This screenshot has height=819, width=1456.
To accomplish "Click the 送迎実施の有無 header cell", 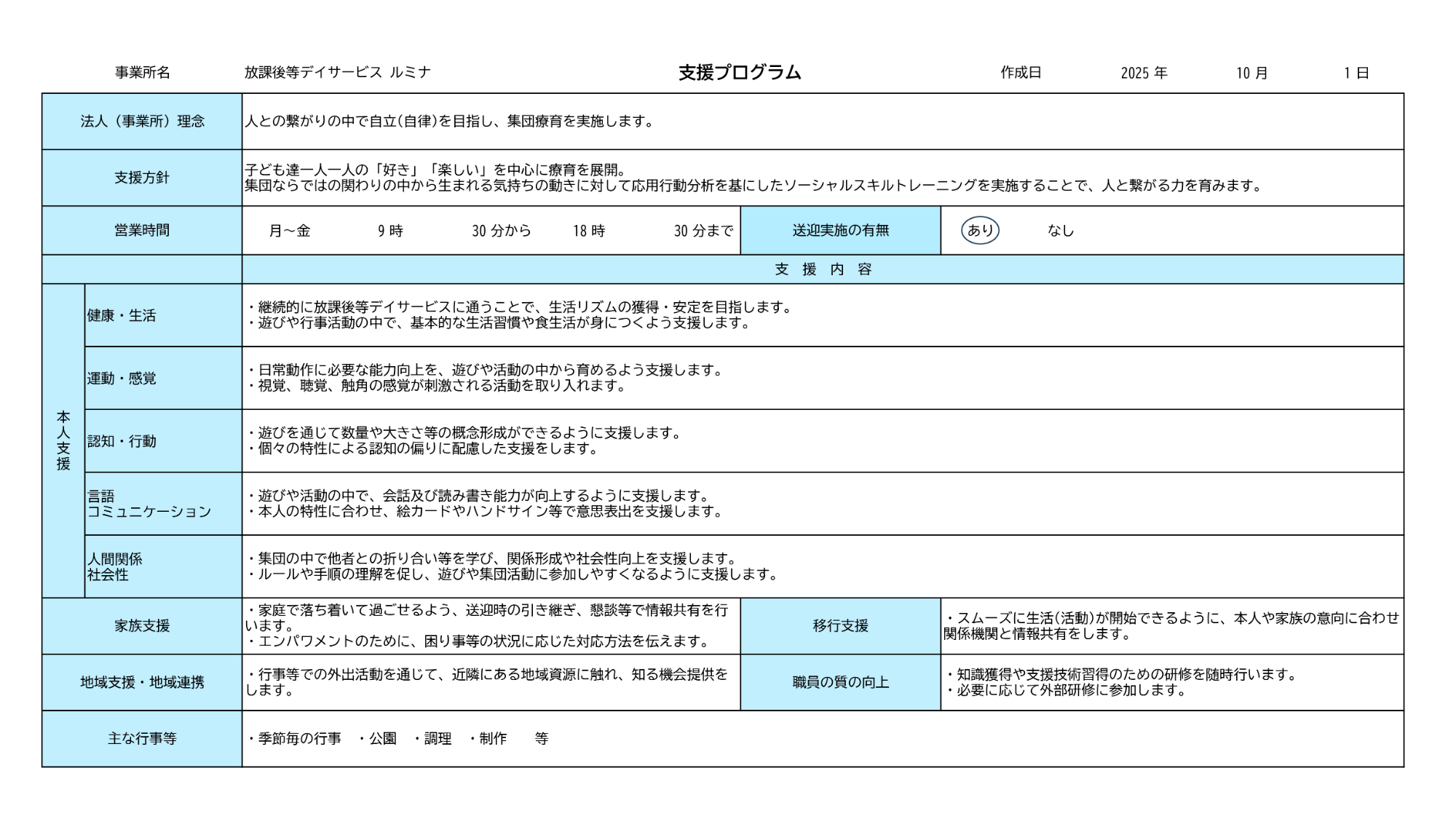I will click(x=840, y=231).
